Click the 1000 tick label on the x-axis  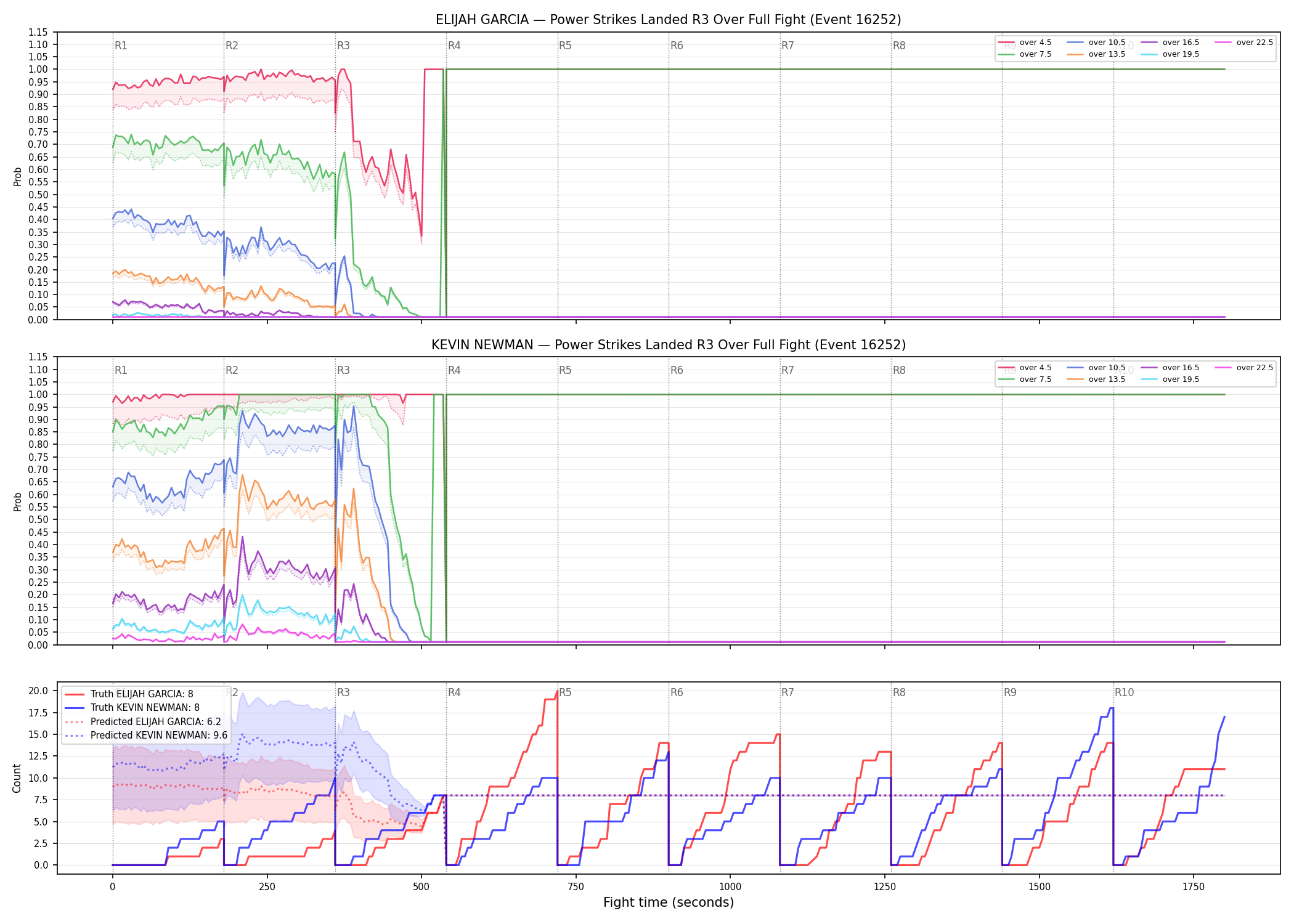coord(730,887)
